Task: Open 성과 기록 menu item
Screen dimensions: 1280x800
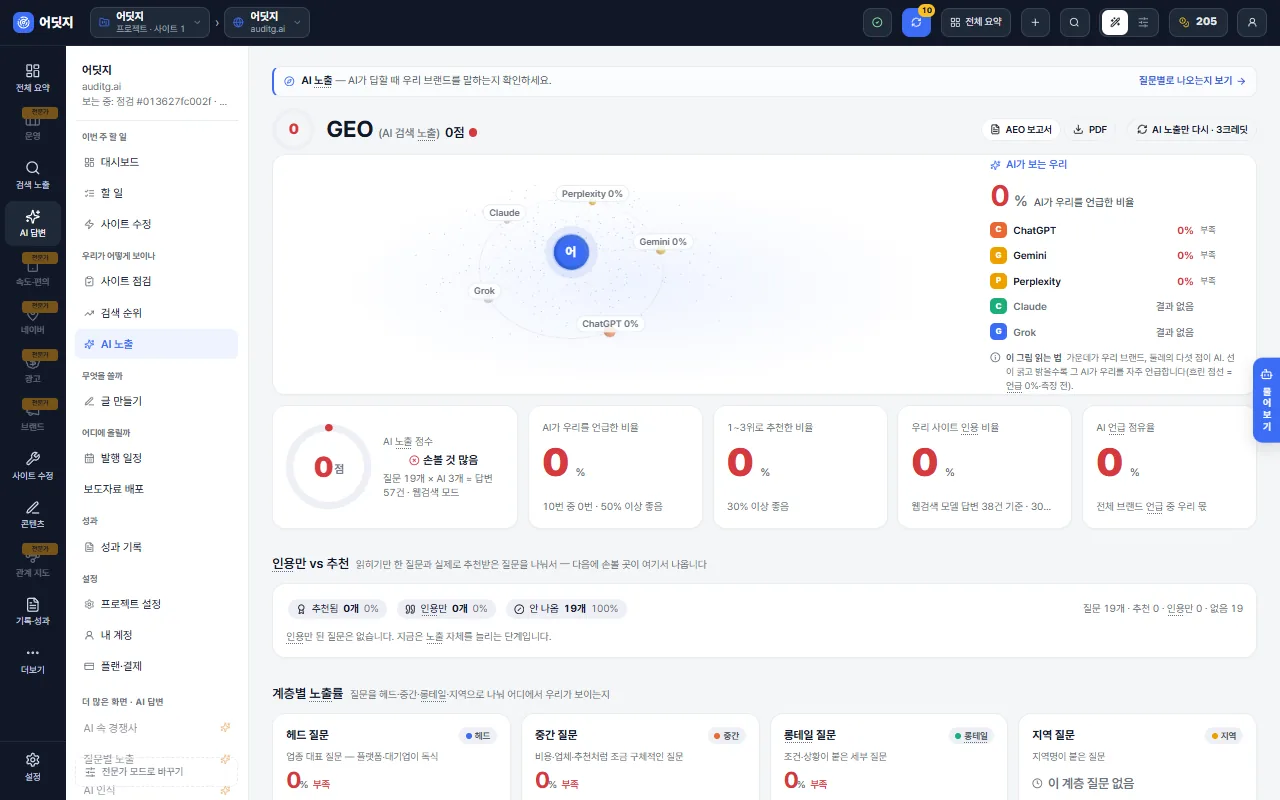Action: click(x=156, y=547)
